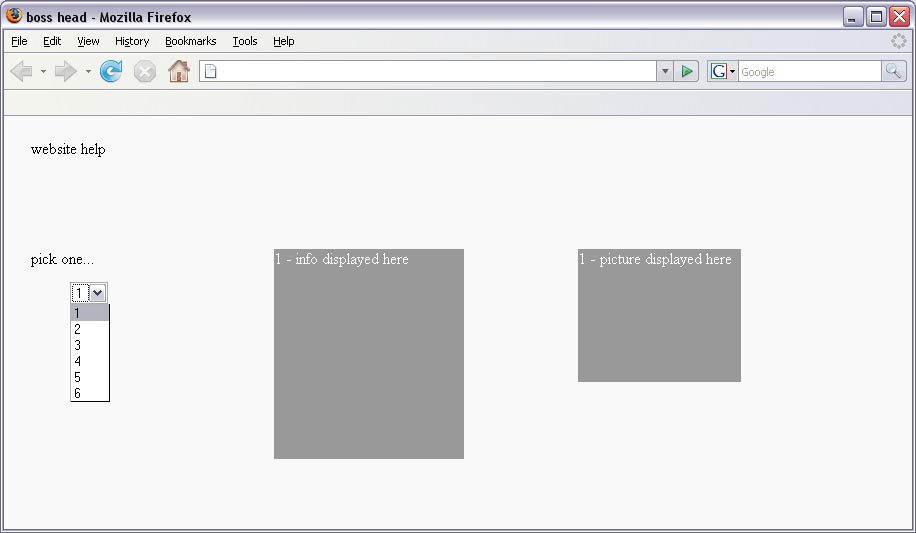Viewport: 916px width, 533px height.
Task: Open Forward history dropdown arrow
Action: [88, 71]
